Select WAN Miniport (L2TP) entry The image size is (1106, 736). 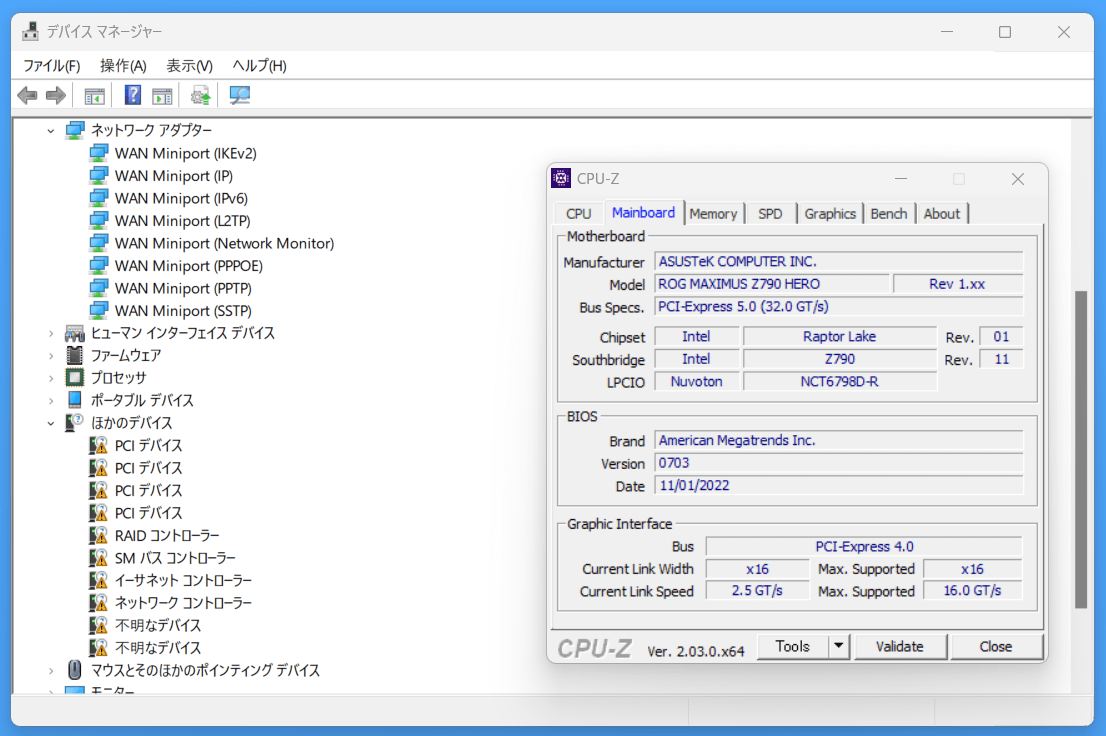click(x=183, y=221)
